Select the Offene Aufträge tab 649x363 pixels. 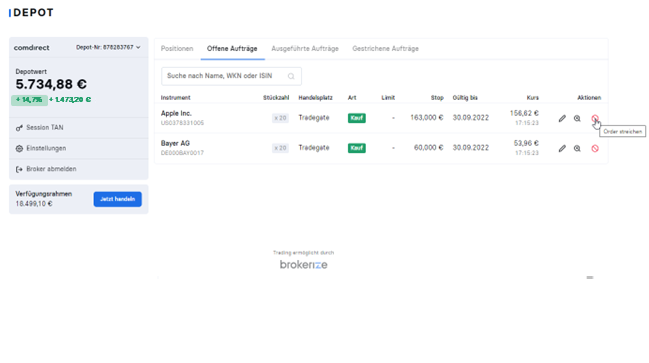click(232, 48)
